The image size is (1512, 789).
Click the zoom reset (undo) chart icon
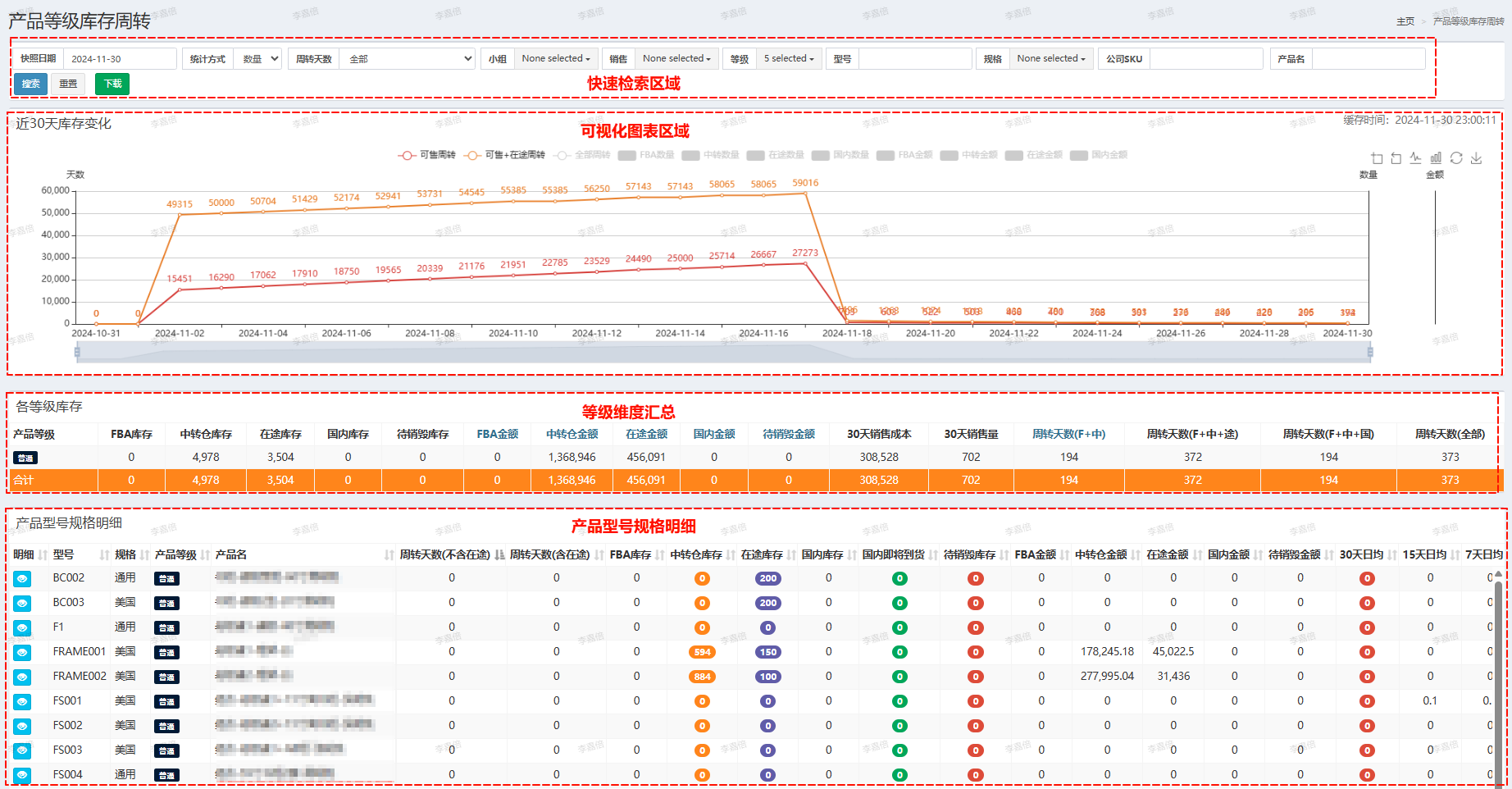[1396, 158]
